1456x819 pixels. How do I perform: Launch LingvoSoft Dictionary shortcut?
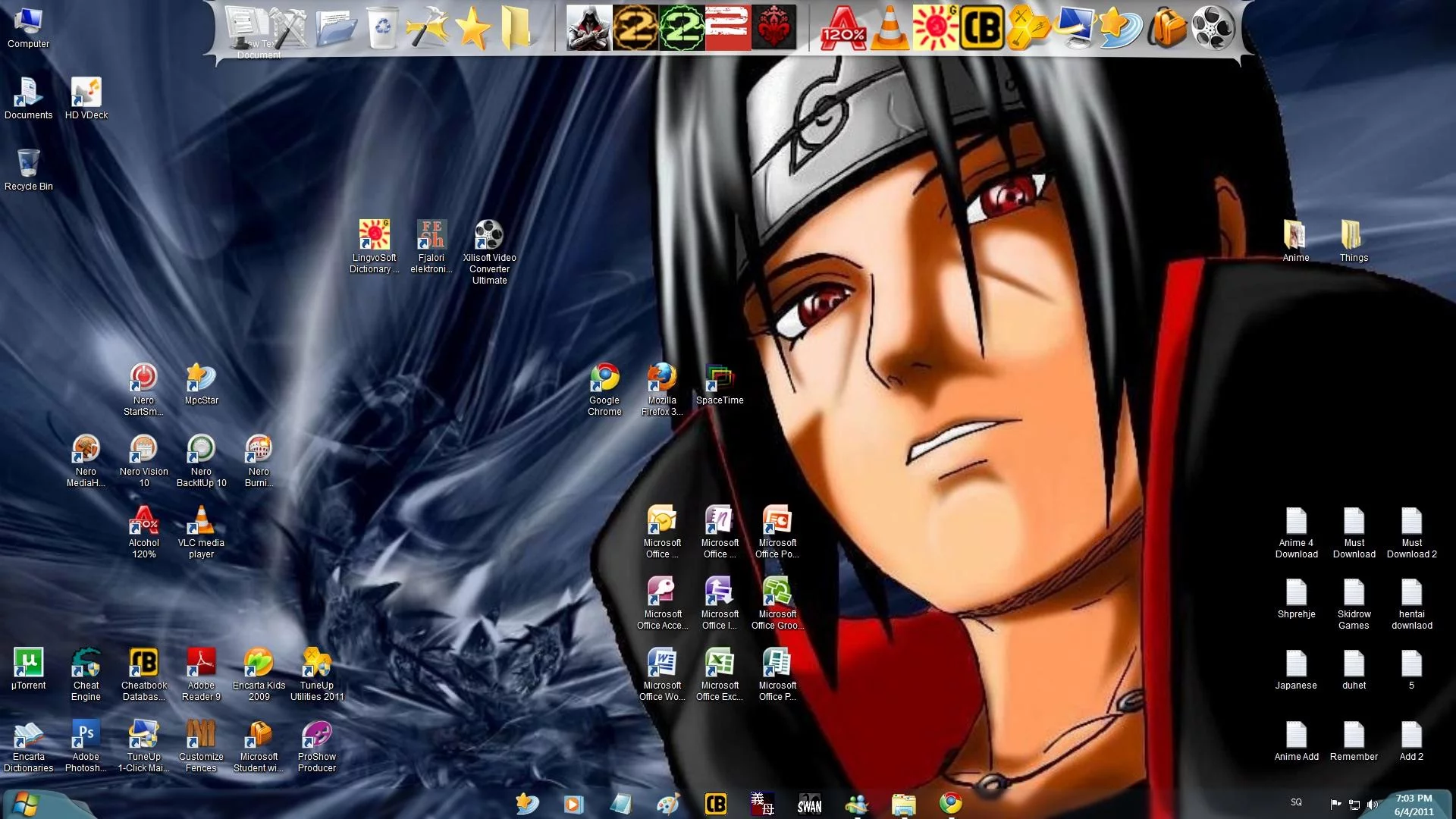(374, 246)
